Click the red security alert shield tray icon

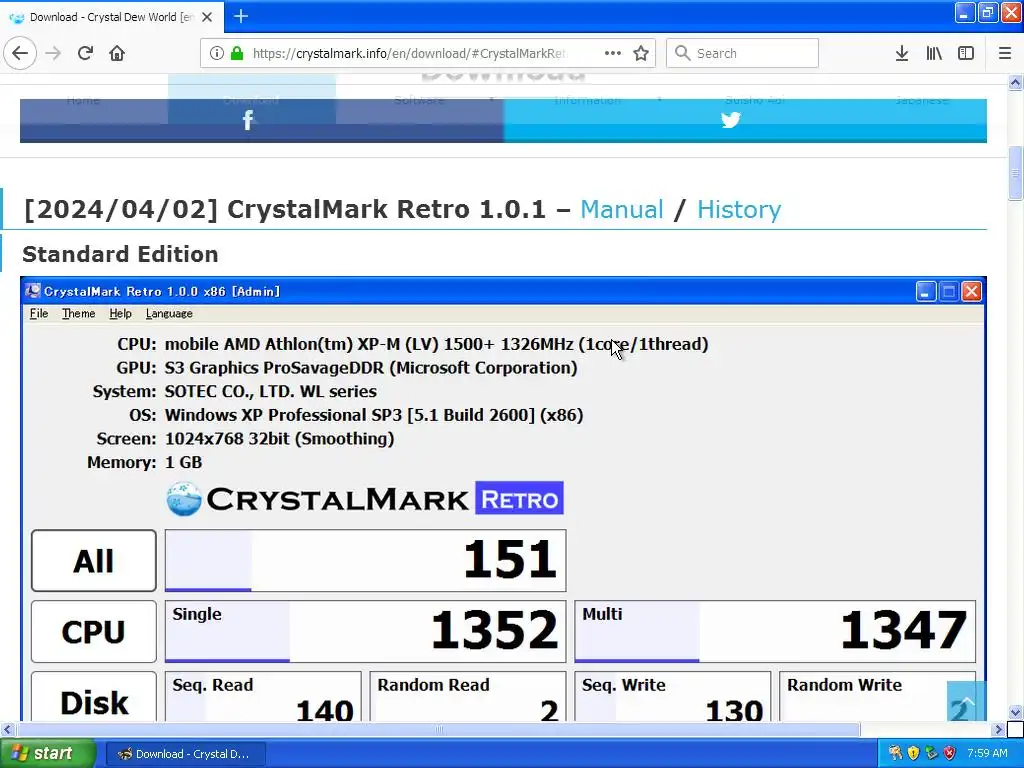pos(950,753)
